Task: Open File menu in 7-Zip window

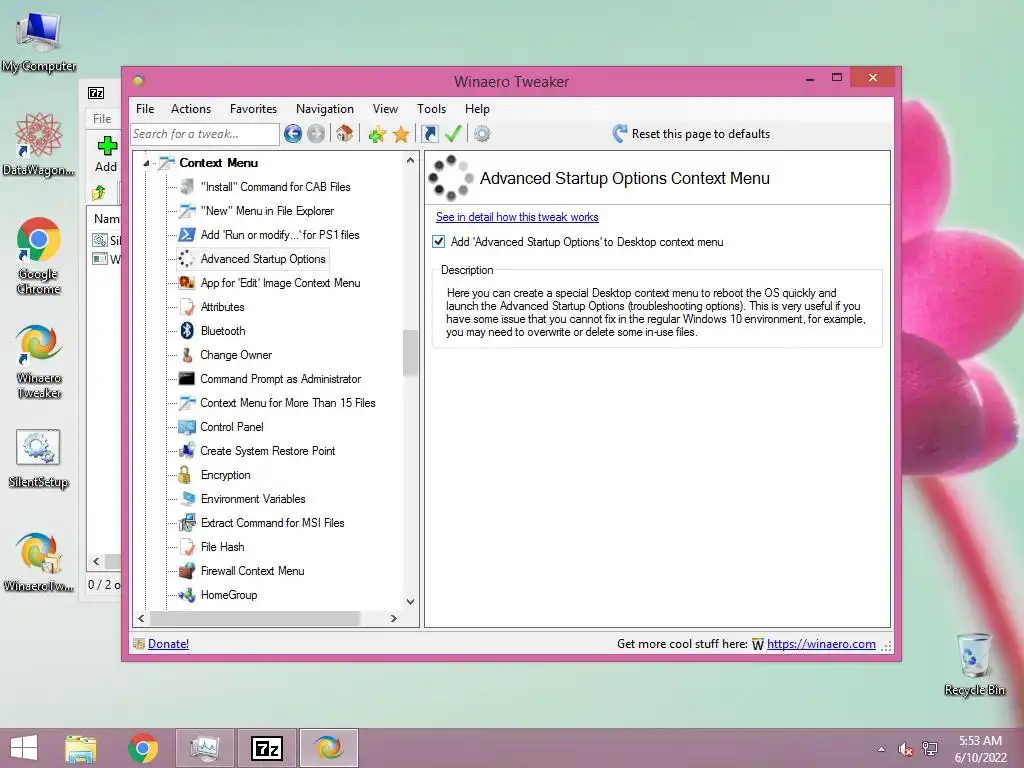Action: [x=102, y=119]
